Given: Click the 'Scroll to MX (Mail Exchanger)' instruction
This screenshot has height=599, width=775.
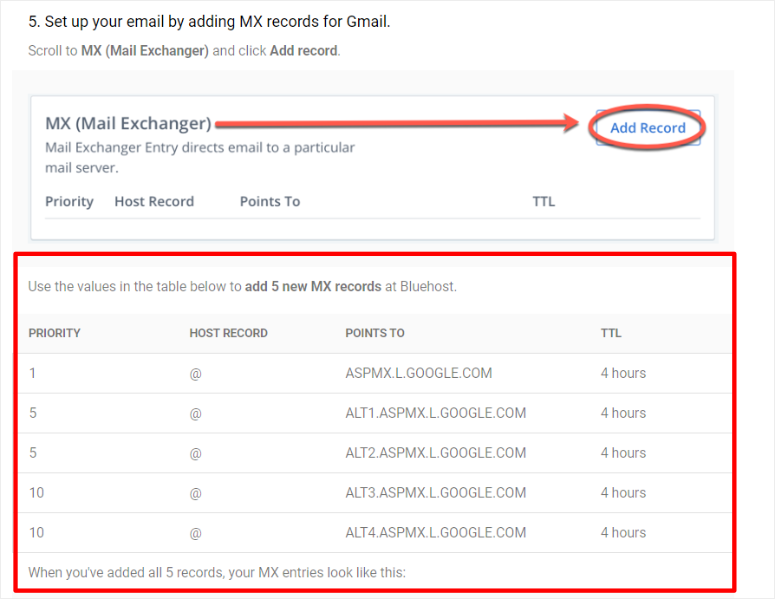Looking at the screenshot, I should tap(184, 51).
